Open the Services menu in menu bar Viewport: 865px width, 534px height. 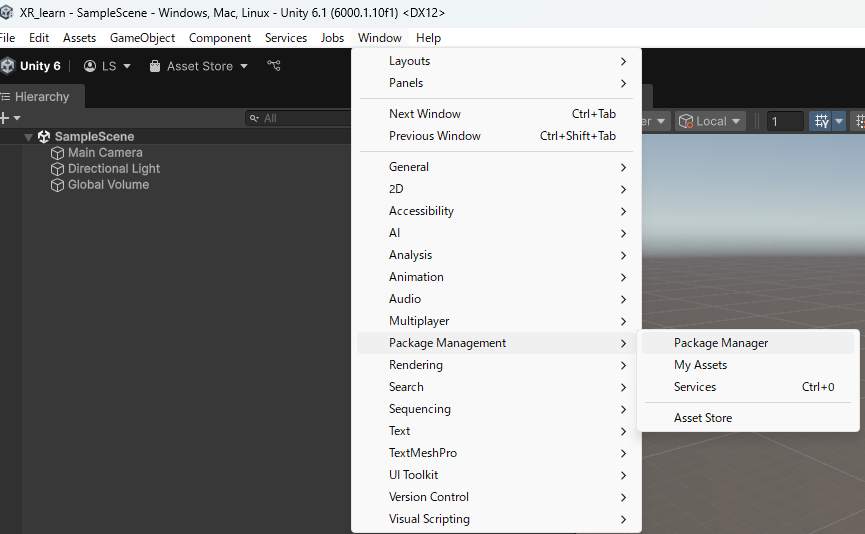286,38
